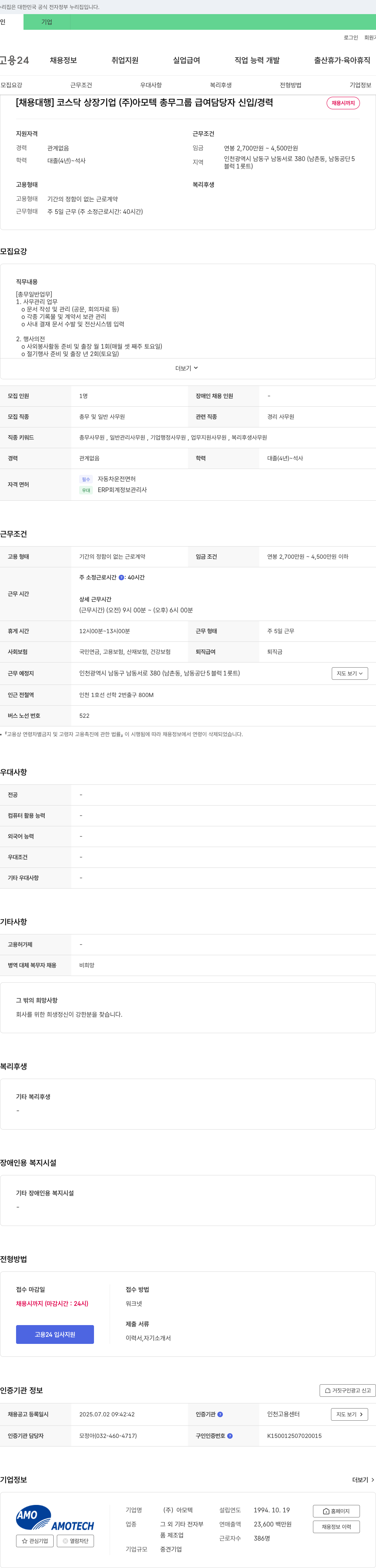376x1568 pixels.
Task: Apply with 고용24 입사지원 button
Action: pos(55,1334)
